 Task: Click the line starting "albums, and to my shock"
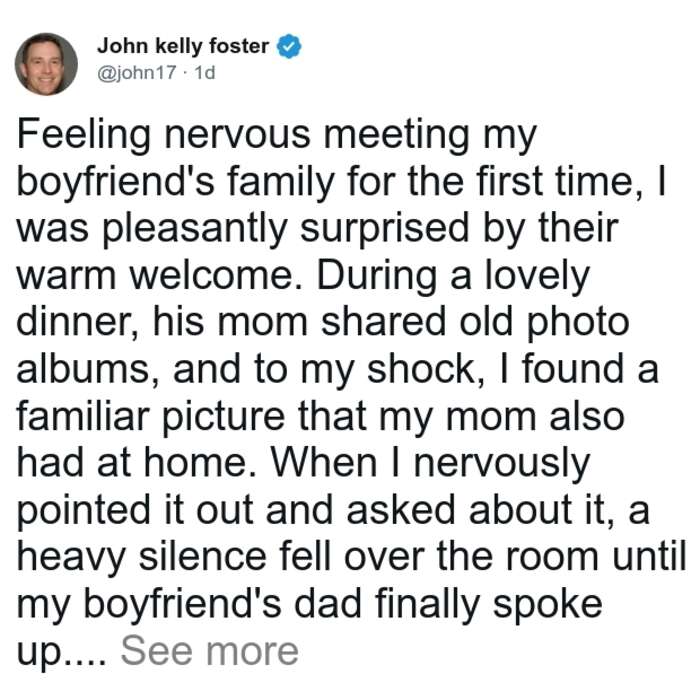pos(338,370)
